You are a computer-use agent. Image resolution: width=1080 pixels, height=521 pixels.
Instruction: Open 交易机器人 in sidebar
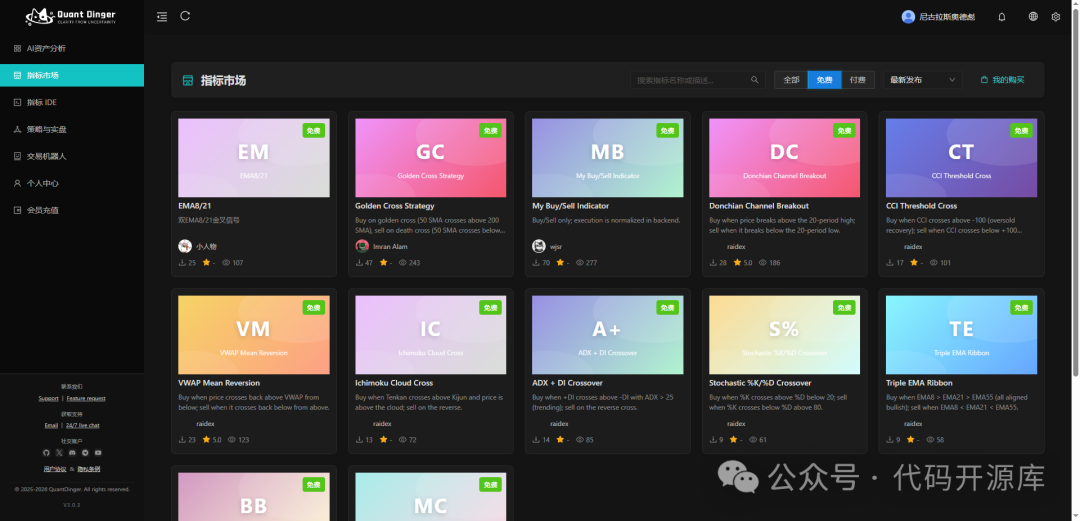[72, 156]
